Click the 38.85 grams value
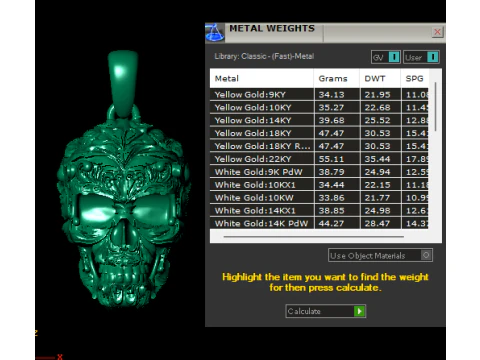This screenshot has height=360, width=480. pos(331,211)
